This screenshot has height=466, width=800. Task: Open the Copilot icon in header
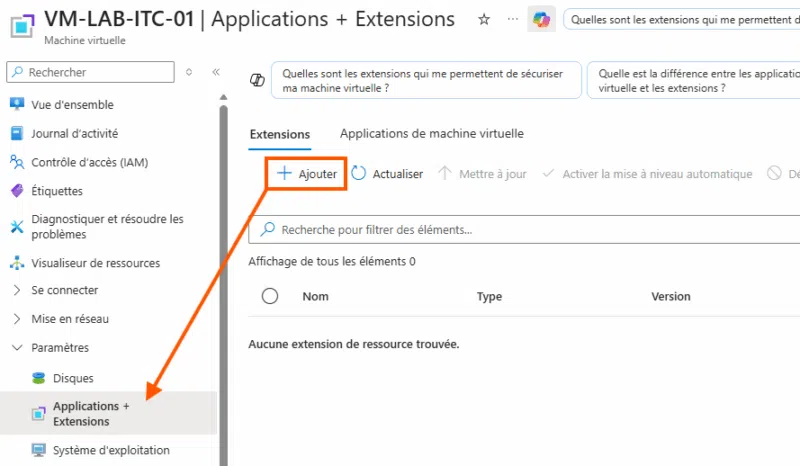point(541,19)
